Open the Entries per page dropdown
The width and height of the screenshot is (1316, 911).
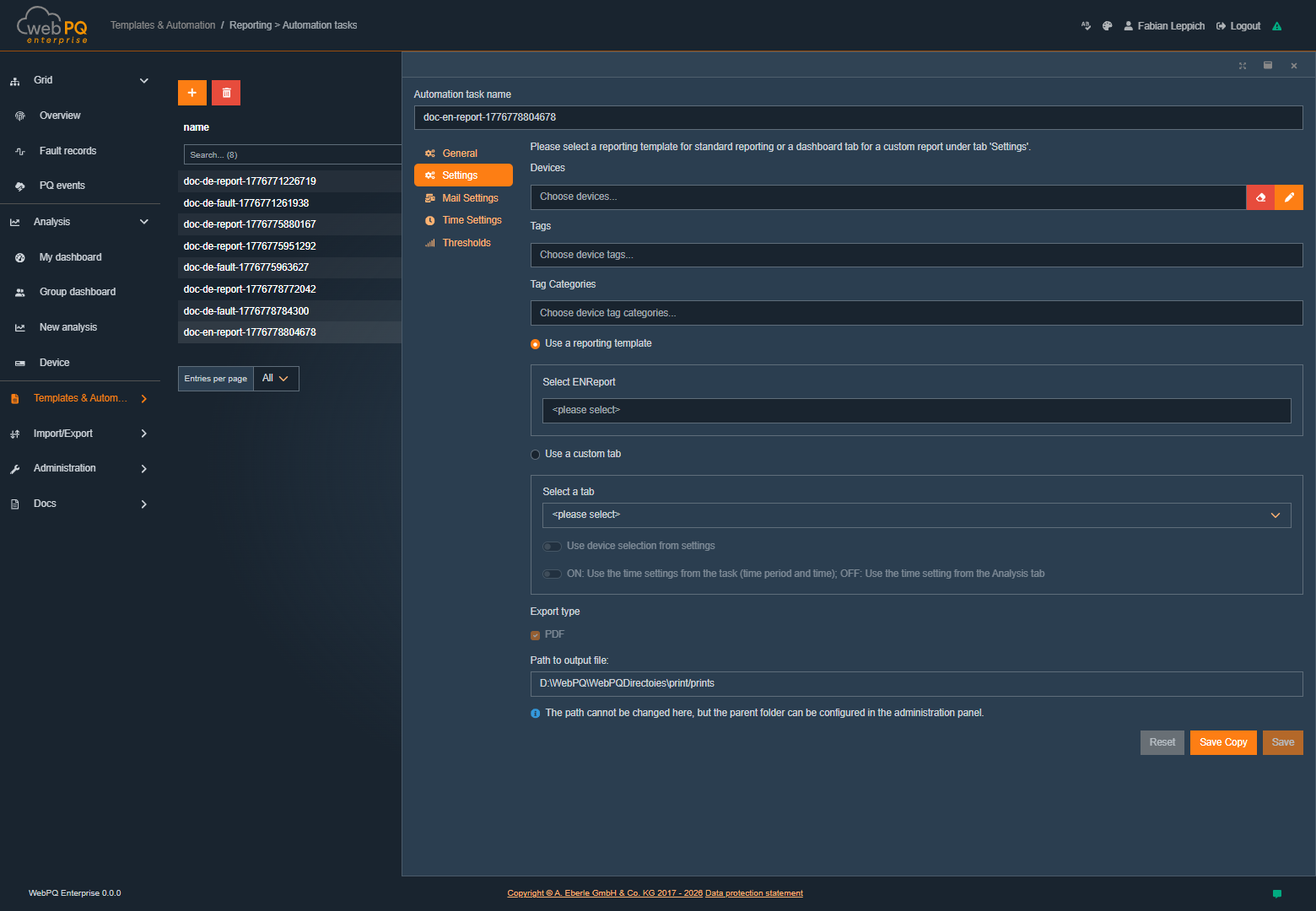pos(275,378)
